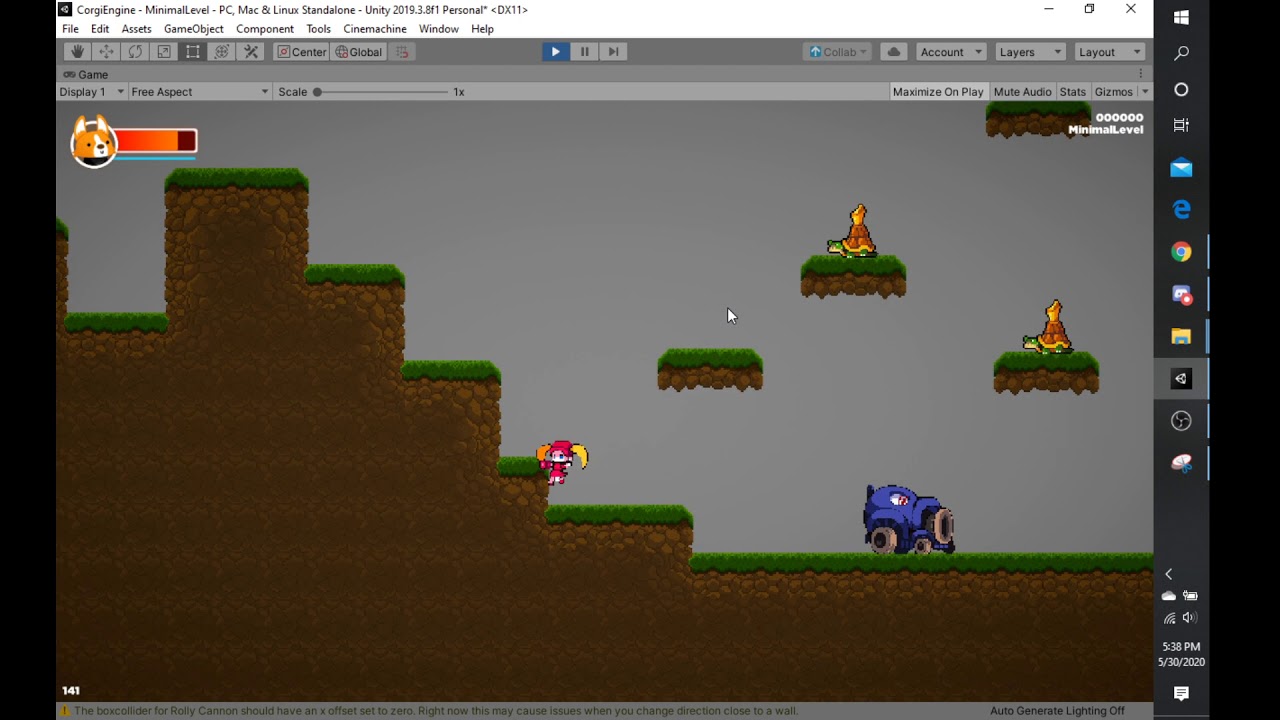Open the Help menu

pos(482,29)
